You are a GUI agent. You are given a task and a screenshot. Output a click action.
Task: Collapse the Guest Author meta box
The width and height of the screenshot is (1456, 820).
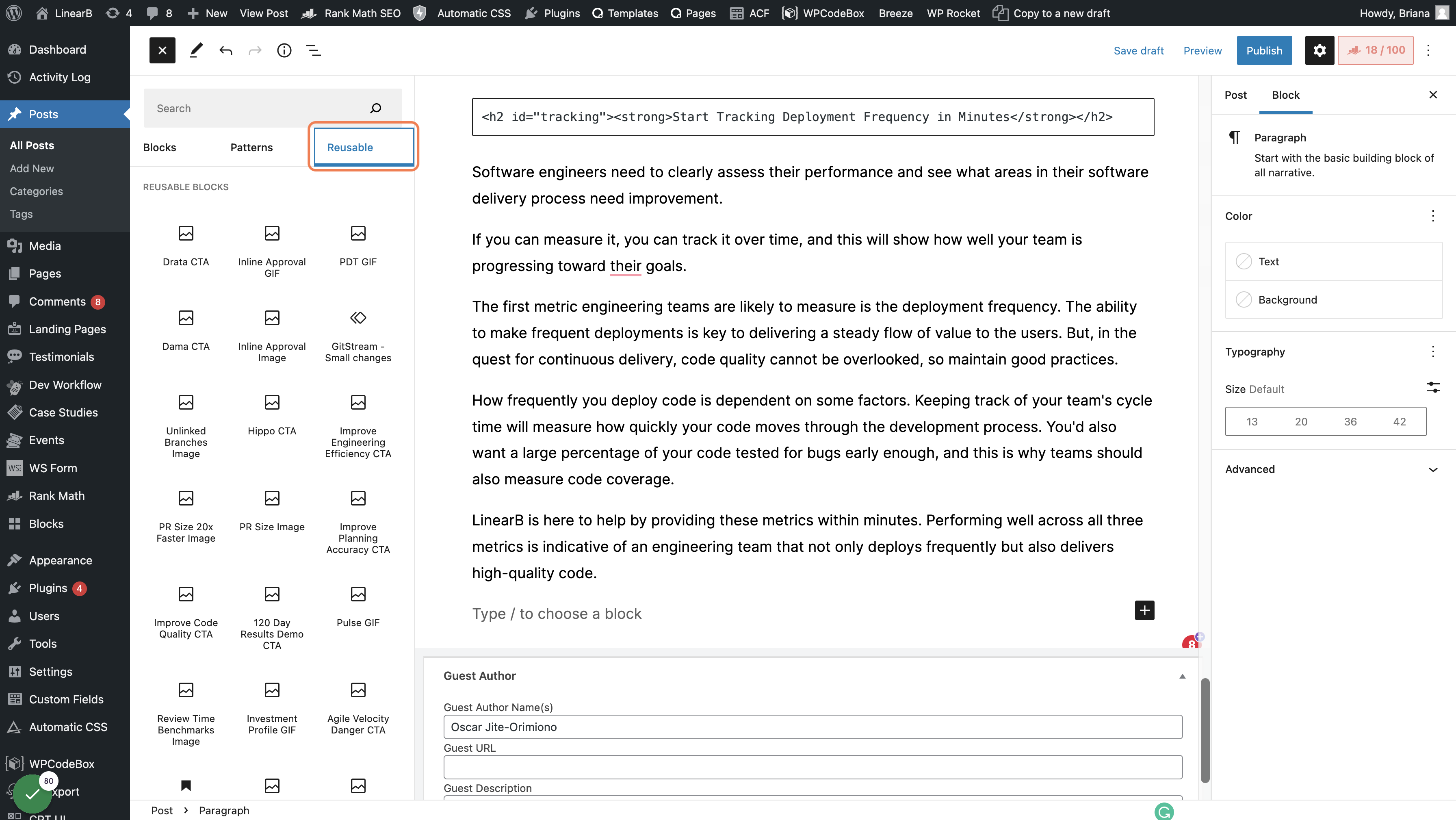point(1182,677)
